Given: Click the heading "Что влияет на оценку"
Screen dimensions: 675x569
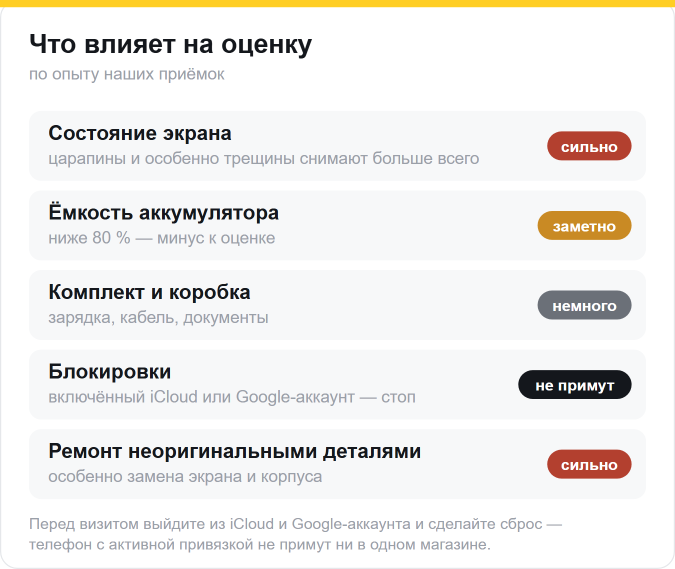Looking at the screenshot, I should 170,45.
